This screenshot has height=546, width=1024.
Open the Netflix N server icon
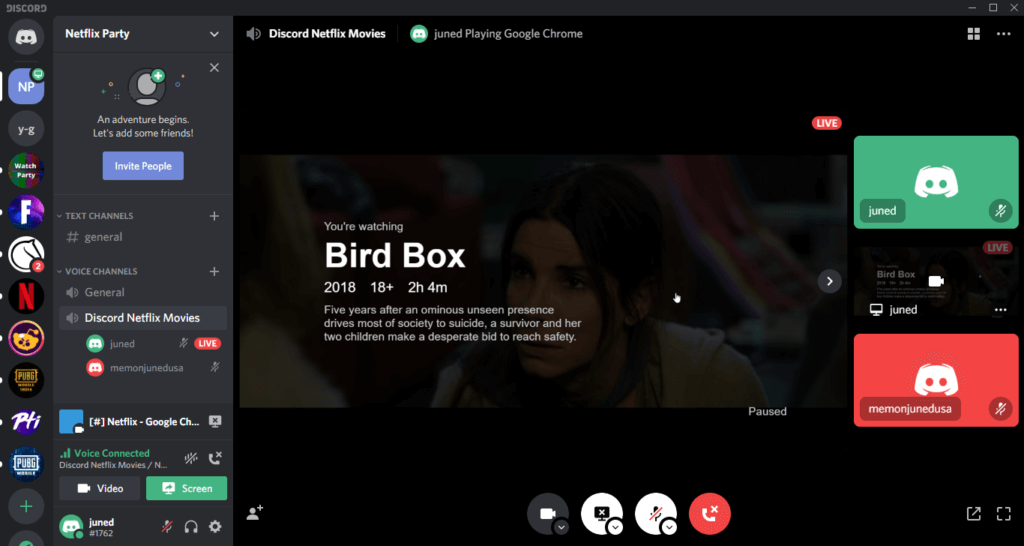point(26,297)
